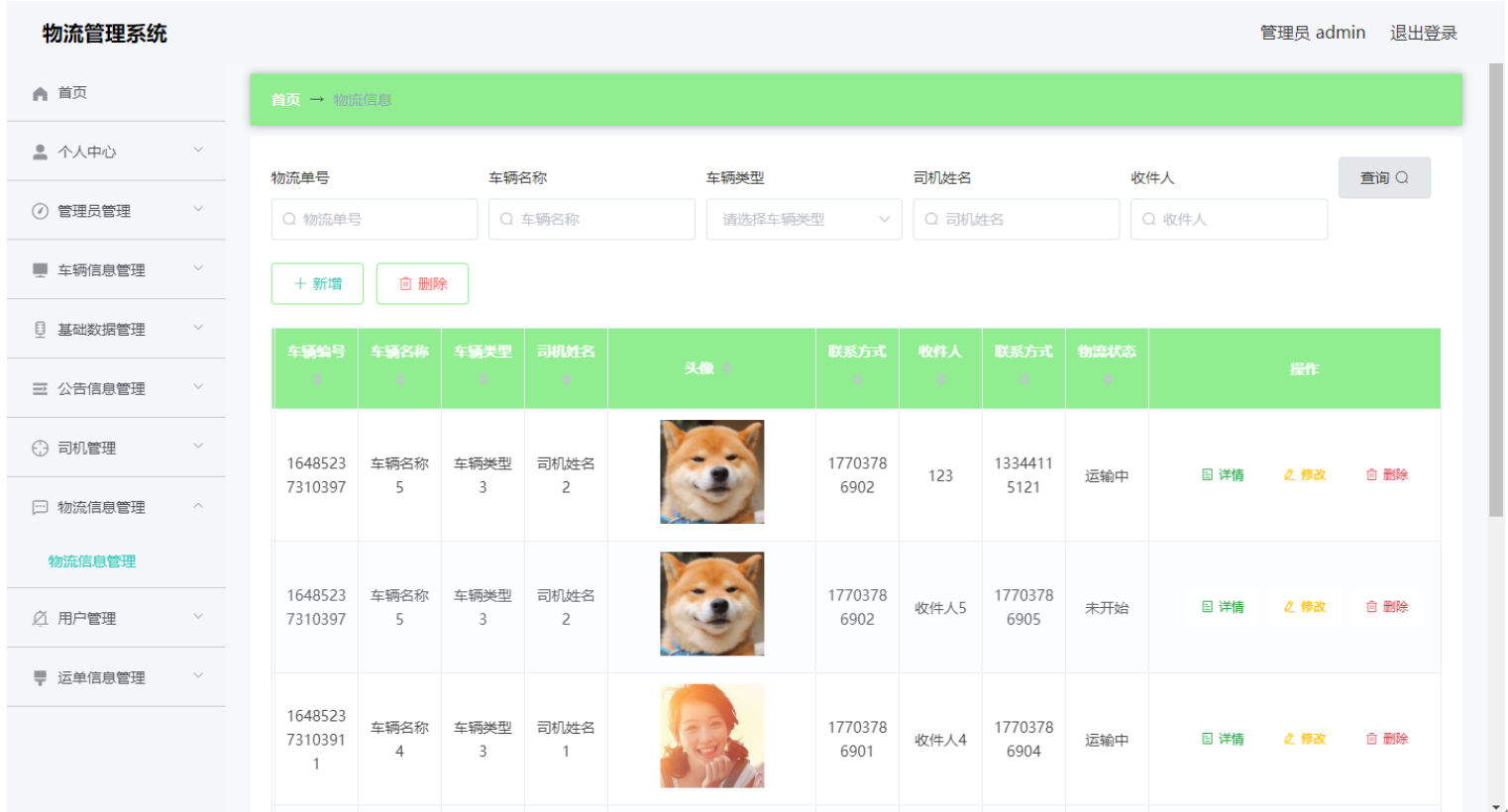Click the 司机管理 sidebar icon
The image size is (1508, 812).
point(40,449)
